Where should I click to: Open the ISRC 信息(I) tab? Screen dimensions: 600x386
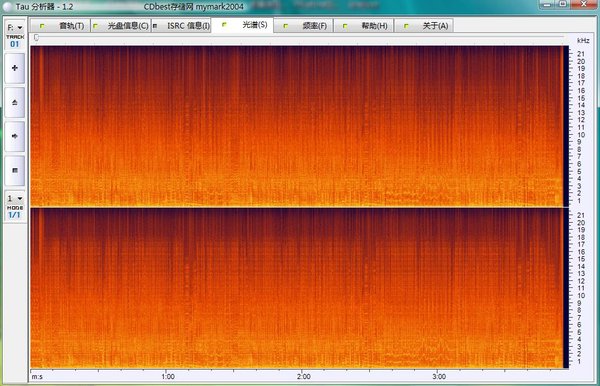[181, 26]
